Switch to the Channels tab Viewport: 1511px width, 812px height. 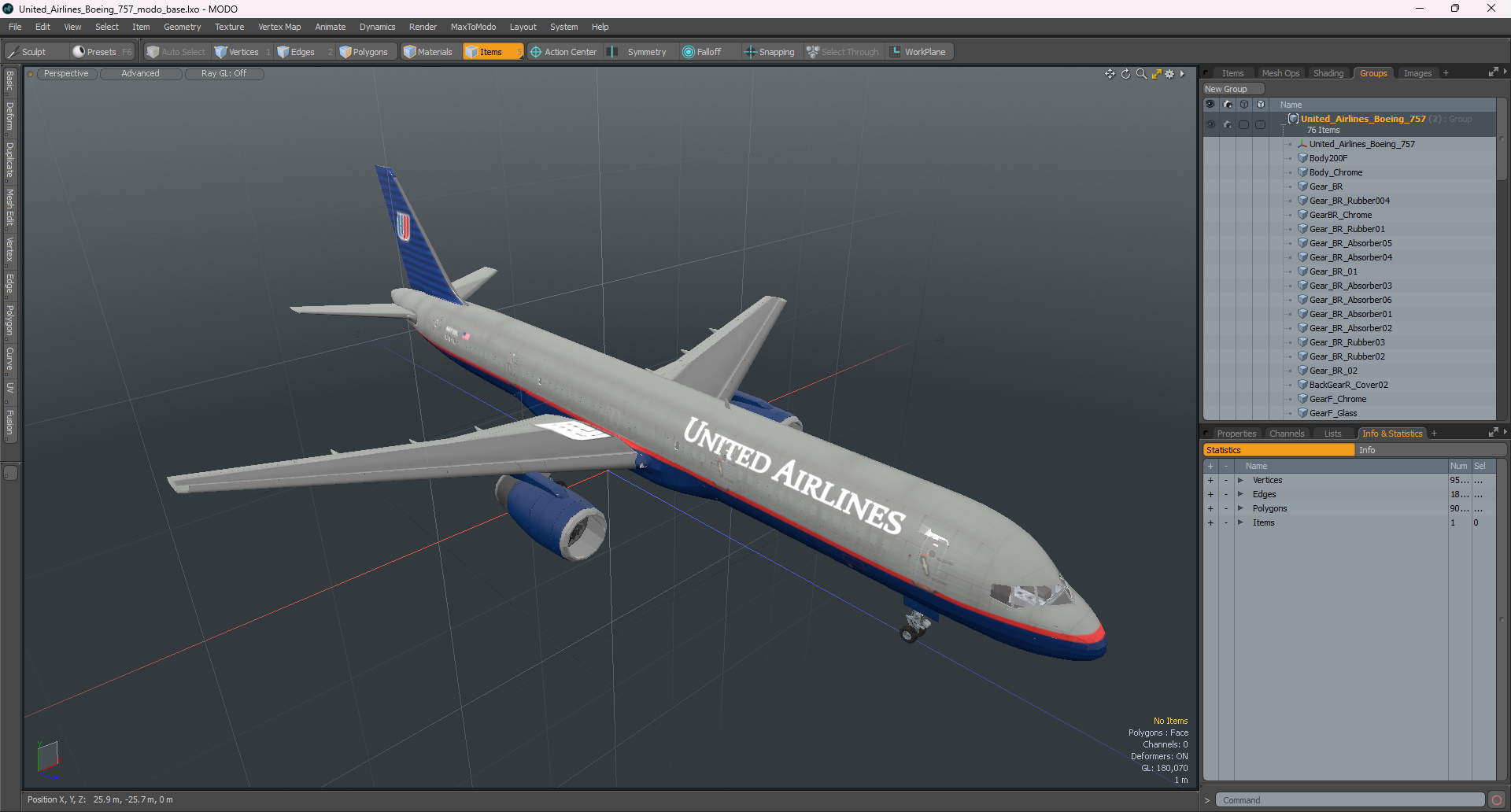click(x=1287, y=434)
